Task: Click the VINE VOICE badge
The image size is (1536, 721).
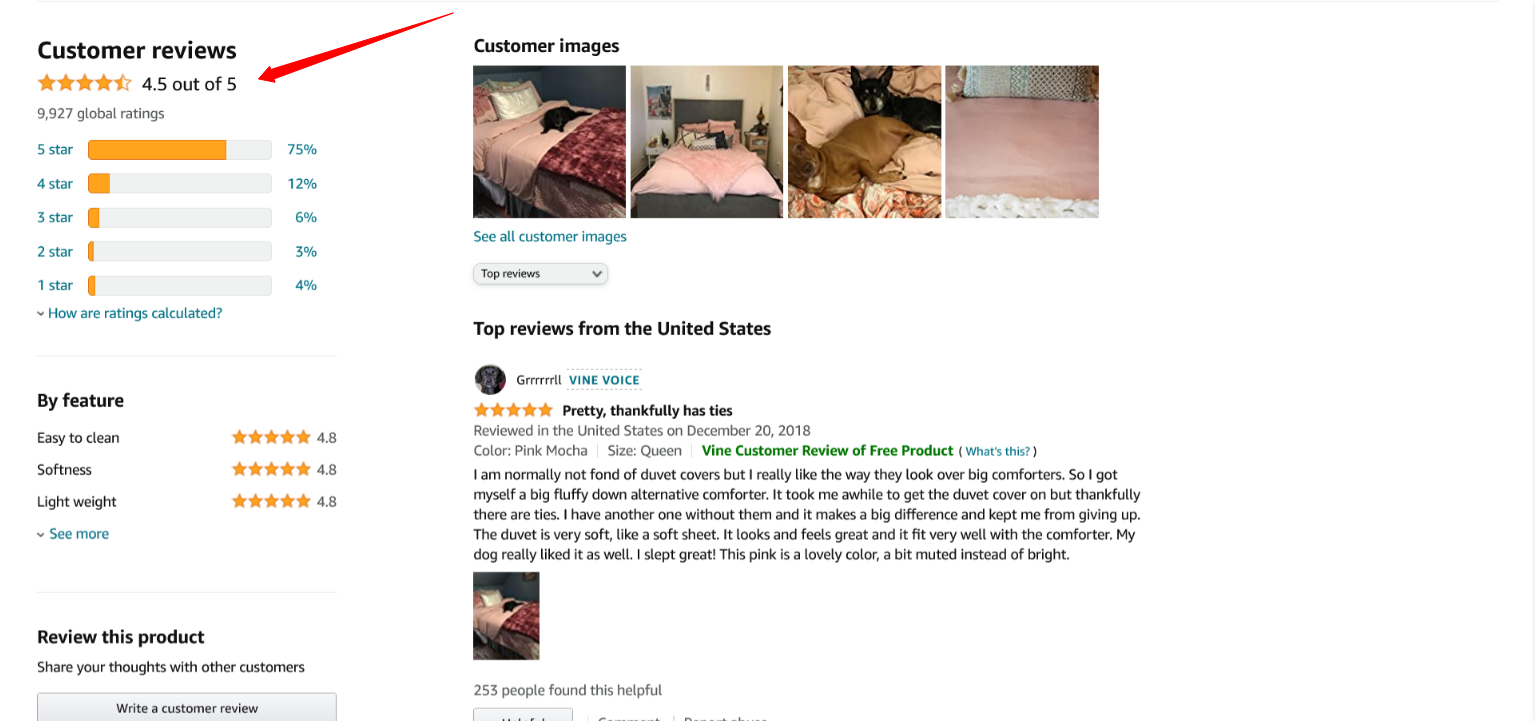Action: [x=604, y=380]
